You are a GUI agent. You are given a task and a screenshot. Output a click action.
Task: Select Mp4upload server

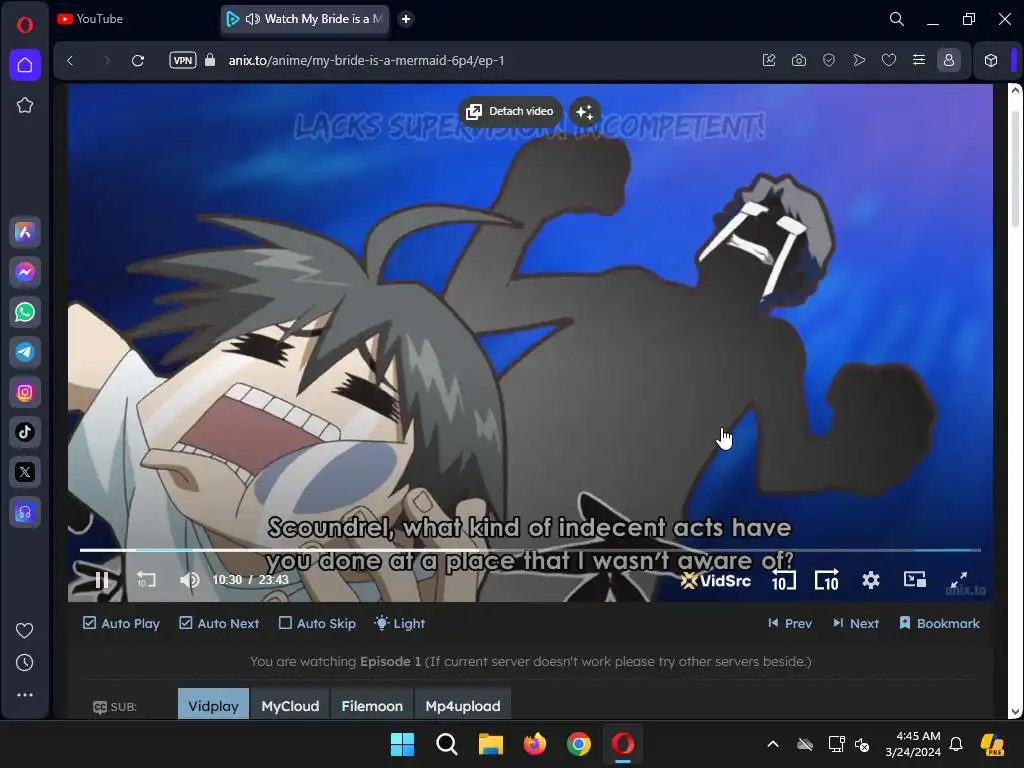point(463,705)
